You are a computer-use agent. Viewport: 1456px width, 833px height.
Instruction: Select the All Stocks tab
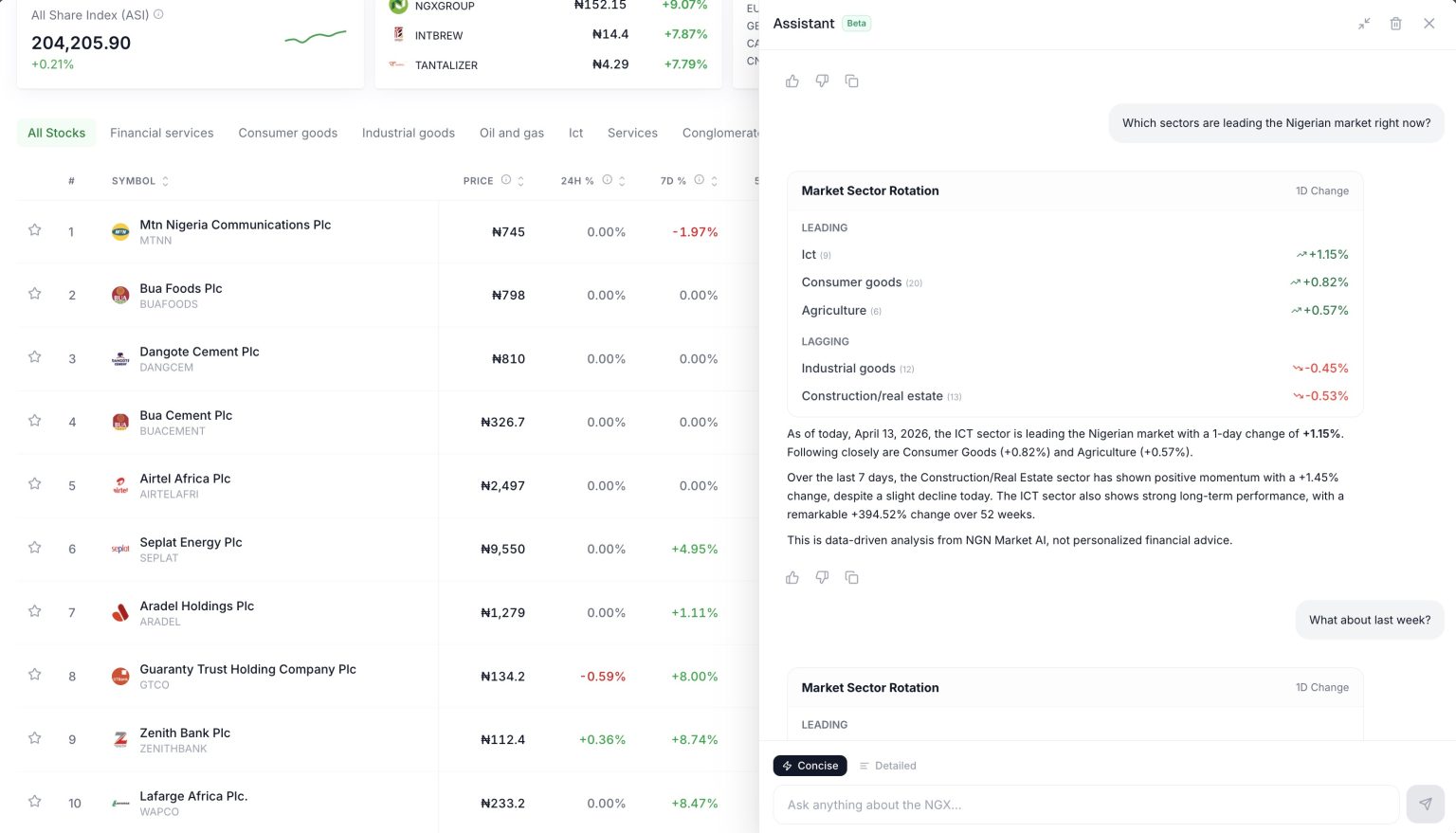tap(57, 133)
